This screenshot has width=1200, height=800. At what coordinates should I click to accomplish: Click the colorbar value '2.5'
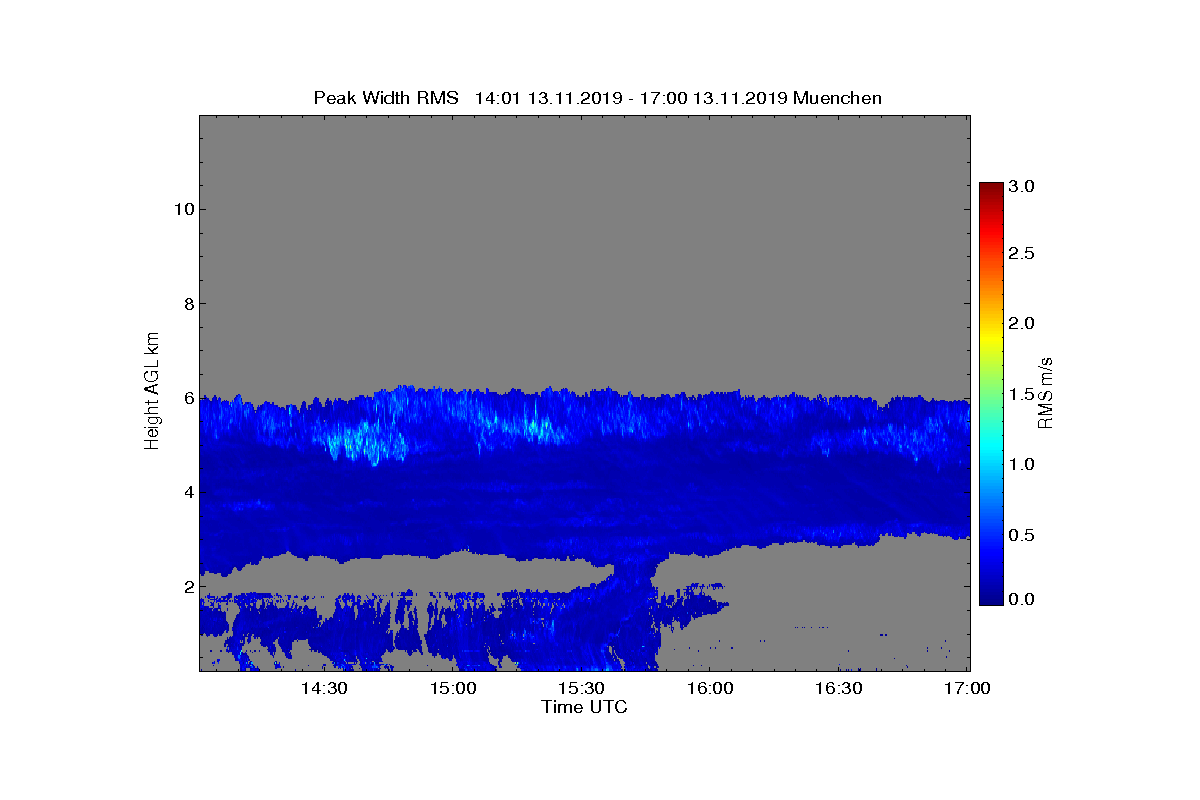pos(1022,254)
